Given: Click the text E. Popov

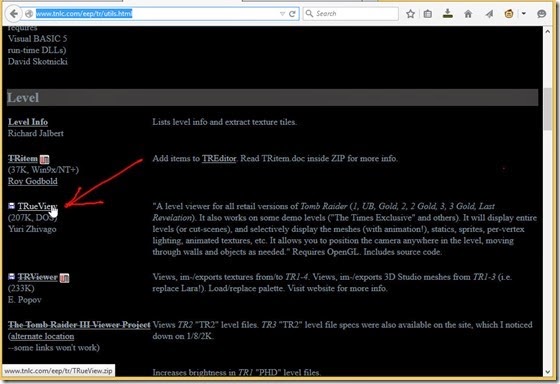Looking at the screenshot, I should (x=25, y=300).
